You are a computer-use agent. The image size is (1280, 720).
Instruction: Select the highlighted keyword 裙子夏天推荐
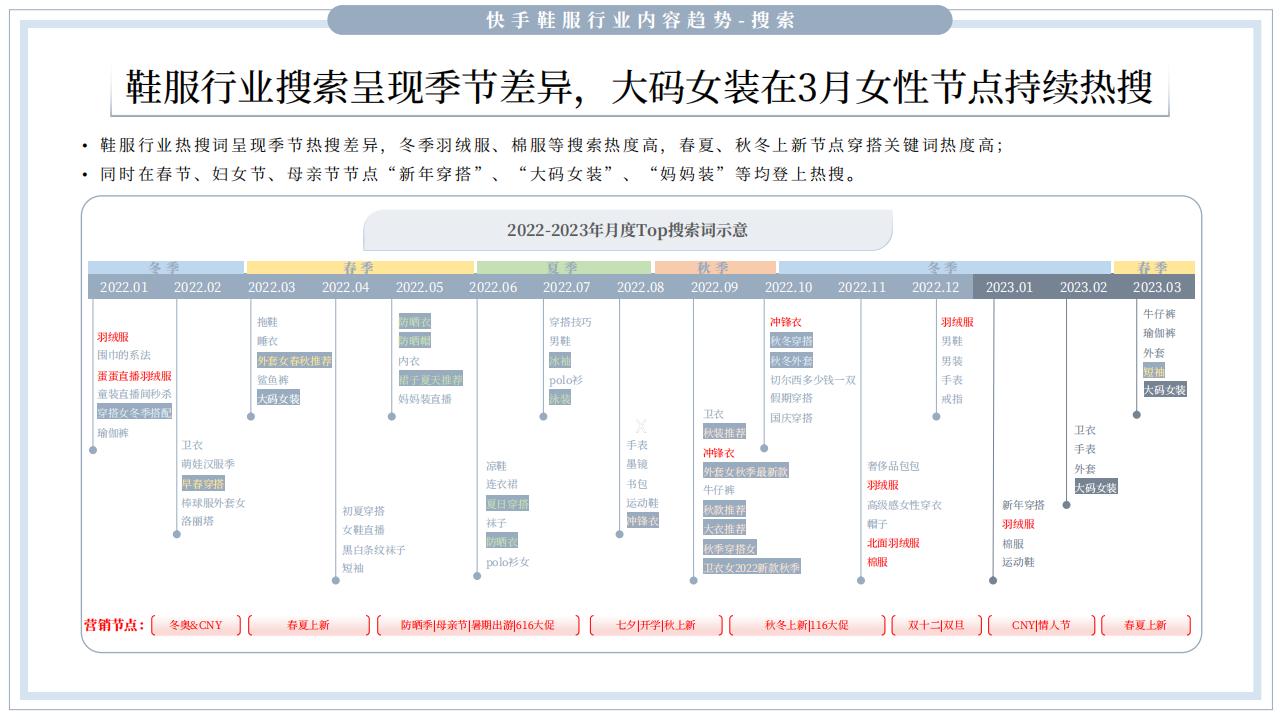(431, 379)
